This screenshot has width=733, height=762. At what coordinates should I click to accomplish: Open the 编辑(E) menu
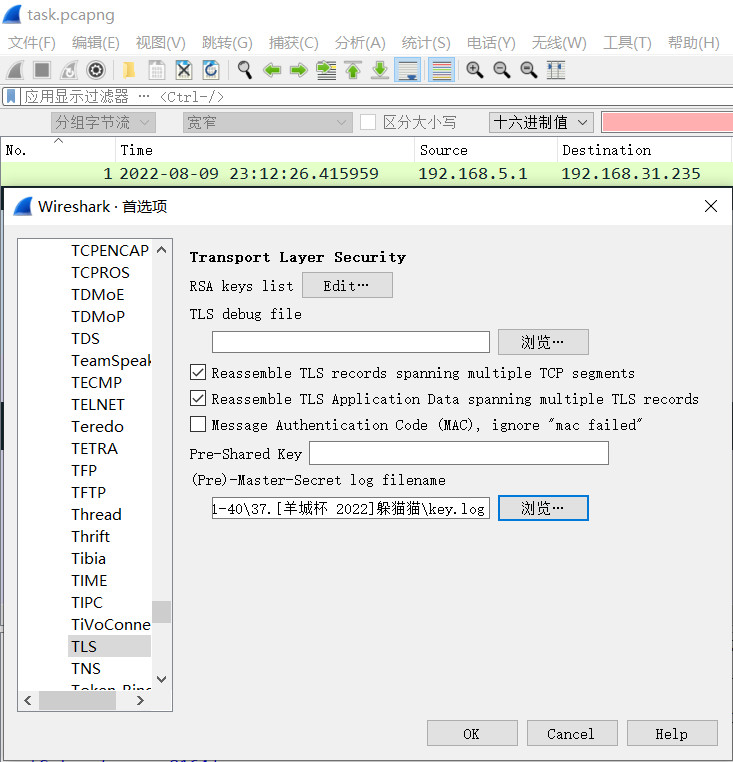tap(96, 43)
